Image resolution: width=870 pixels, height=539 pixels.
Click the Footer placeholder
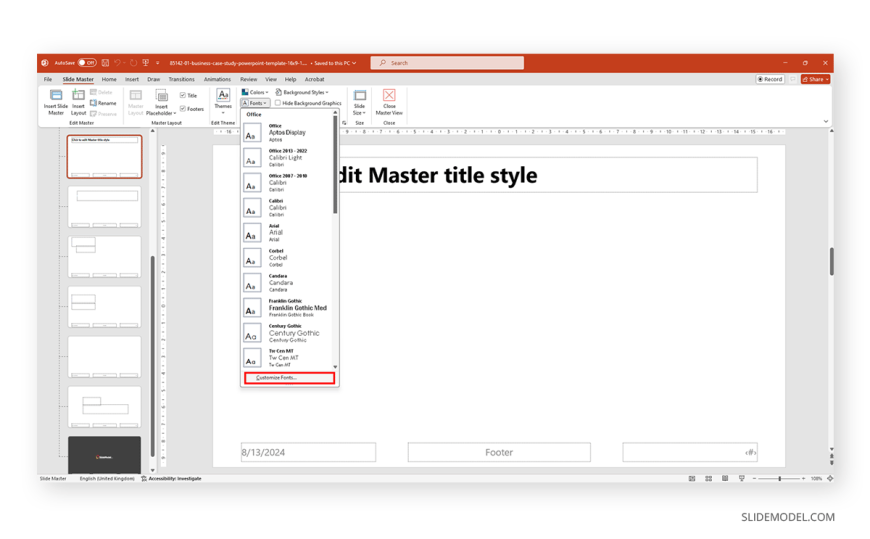click(x=499, y=452)
